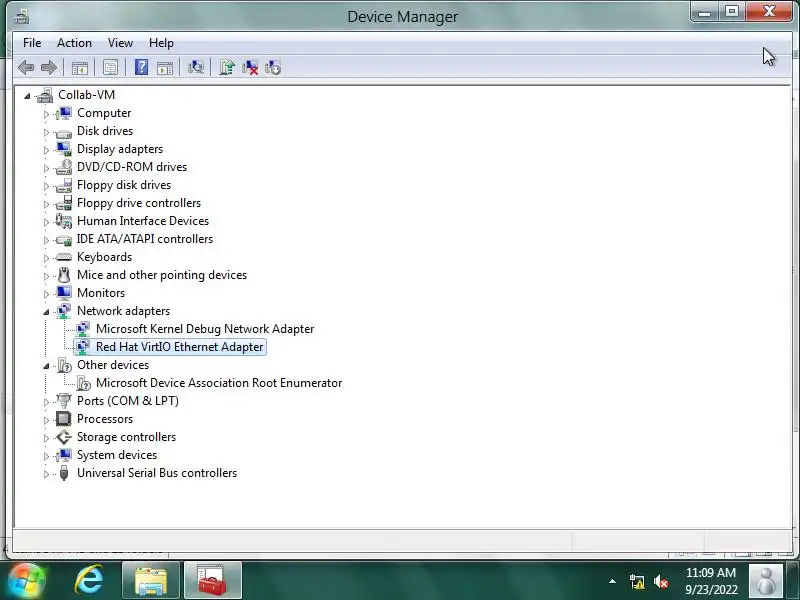The height and width of the screenshot is (600, 800).
Task: Open Internet Explorer from the taskbar
Action: pyautogui.click(x=89, y=581)
